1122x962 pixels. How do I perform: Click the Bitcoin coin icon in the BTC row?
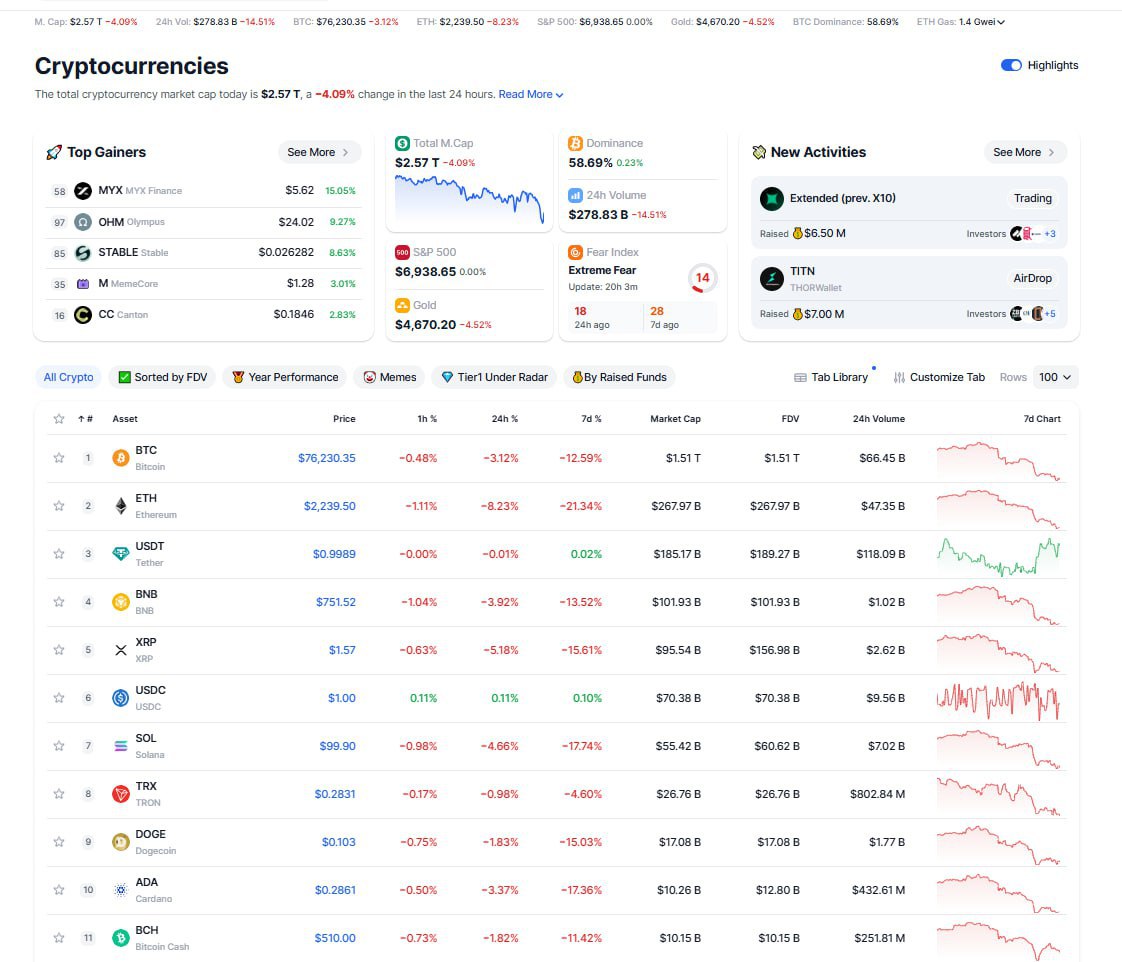(x=121, y=458)
